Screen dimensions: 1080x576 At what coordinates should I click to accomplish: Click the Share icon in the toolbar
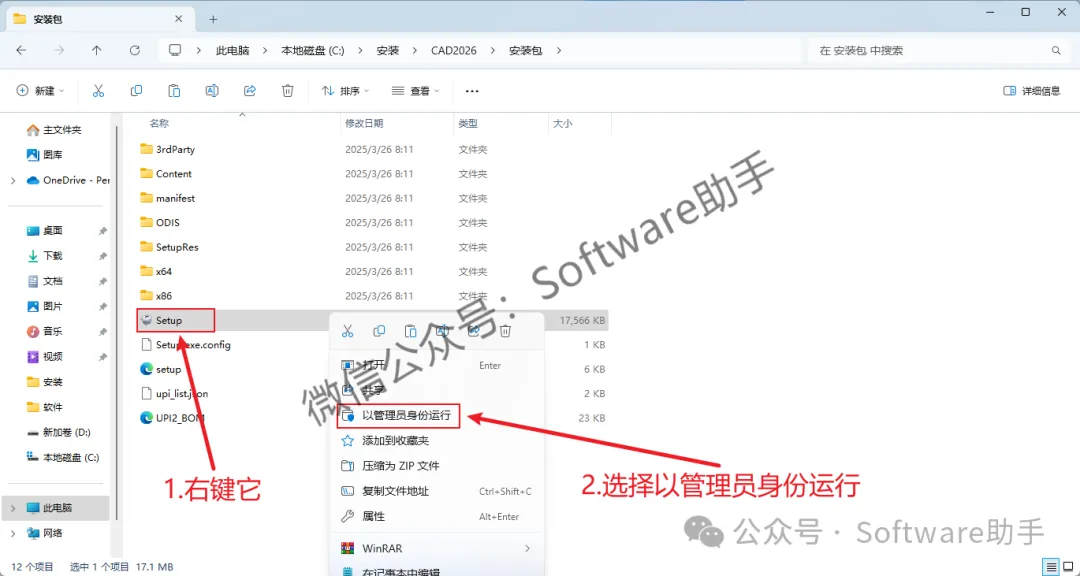(250, 90)
